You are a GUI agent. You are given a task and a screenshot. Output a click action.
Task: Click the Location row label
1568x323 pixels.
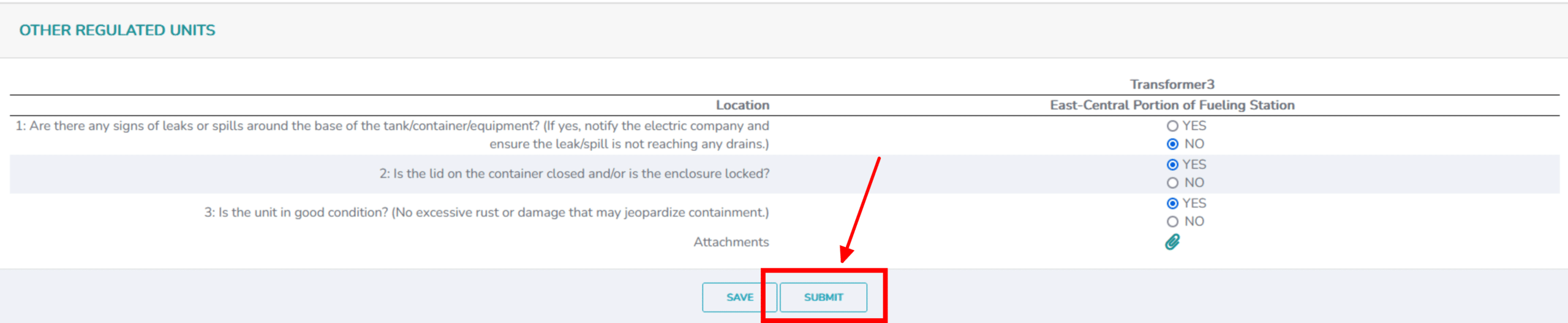pyautogui.click(x=742, y=105)
